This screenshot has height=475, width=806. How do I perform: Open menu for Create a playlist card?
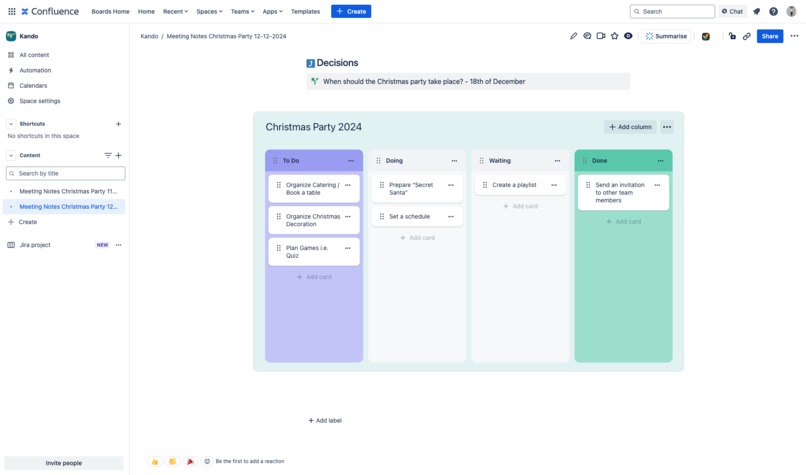pos(554,185)
